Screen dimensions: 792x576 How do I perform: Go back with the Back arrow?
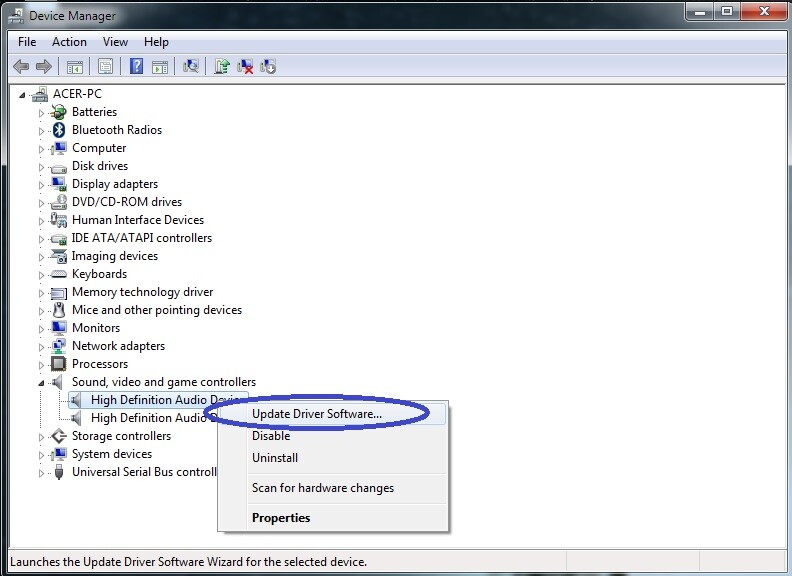click(x=21, y=66)
